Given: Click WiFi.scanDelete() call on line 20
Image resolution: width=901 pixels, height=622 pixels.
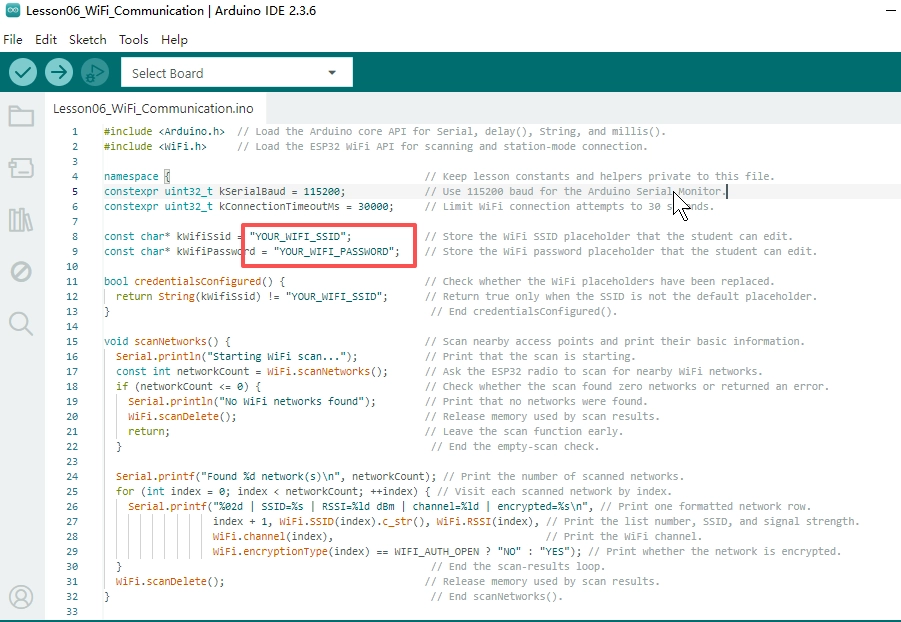Looking at the screenshot, I should 180,416.
